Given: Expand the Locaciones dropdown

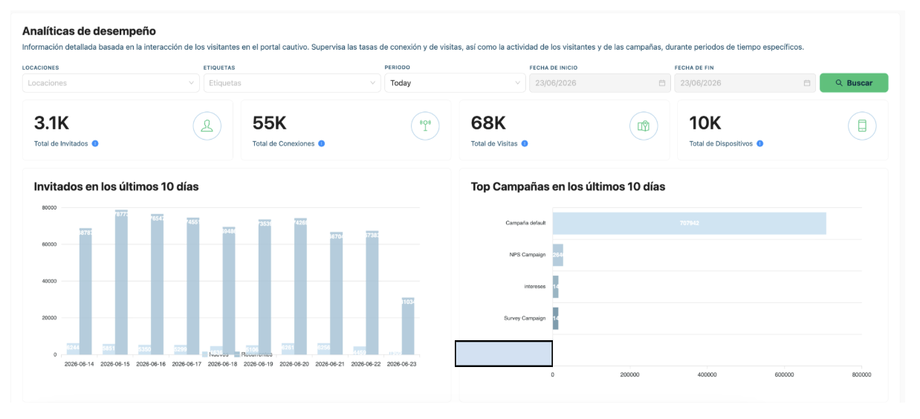Looking at the screenshot, I should (x=111, y=83).
